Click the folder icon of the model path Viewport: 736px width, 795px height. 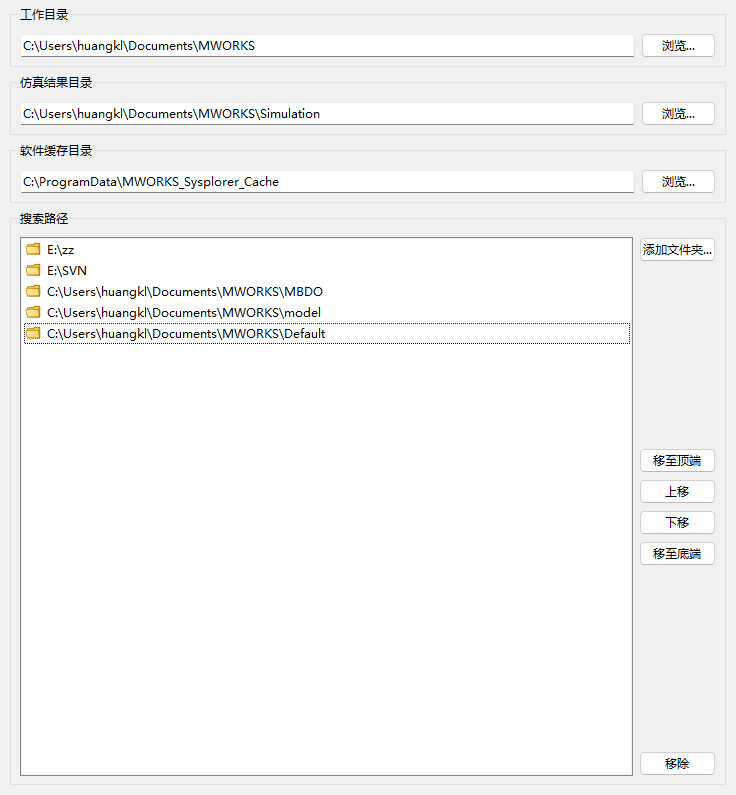(33, 313)
